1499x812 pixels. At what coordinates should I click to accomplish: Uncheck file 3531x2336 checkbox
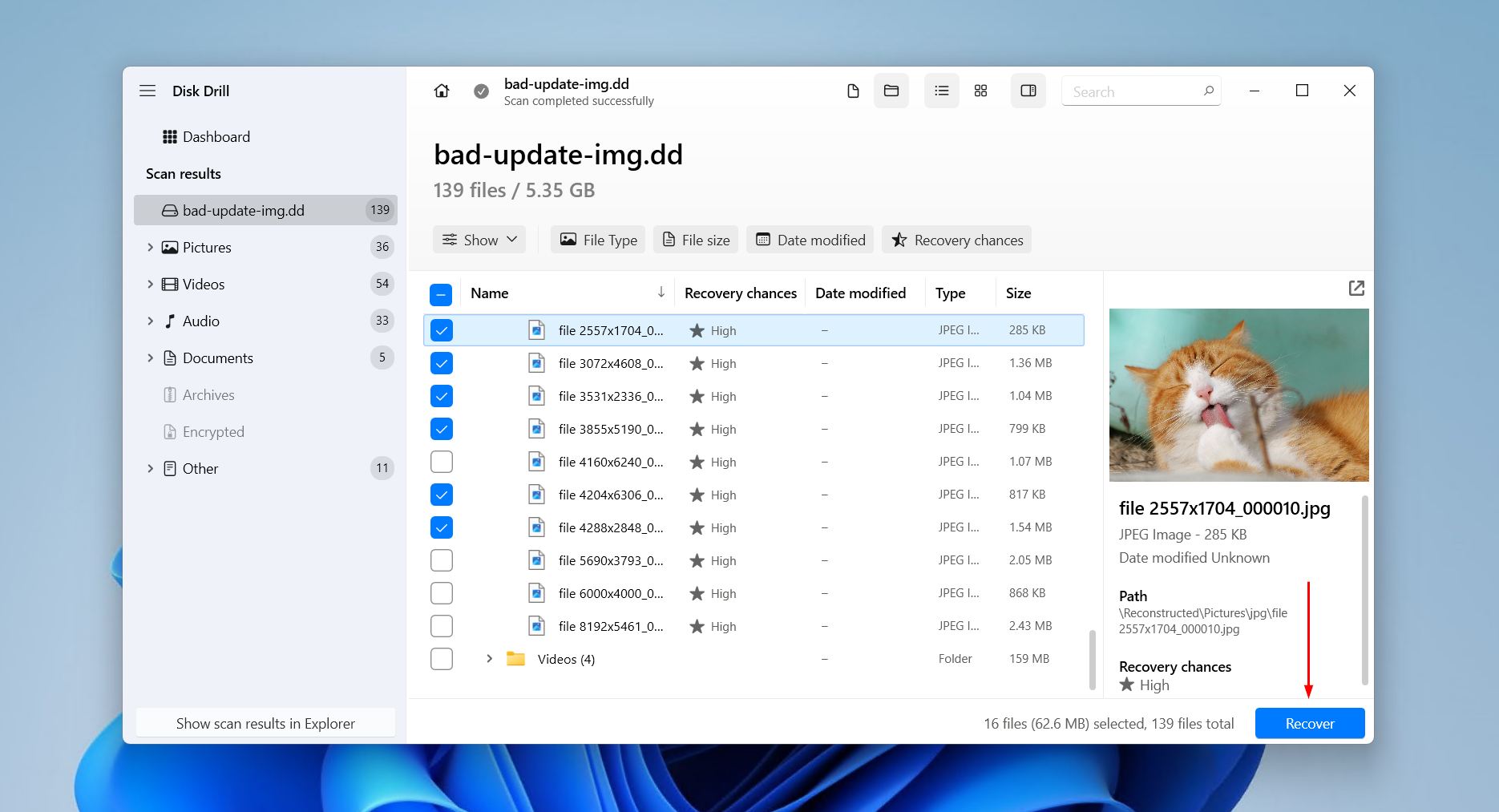pos(442,396)
